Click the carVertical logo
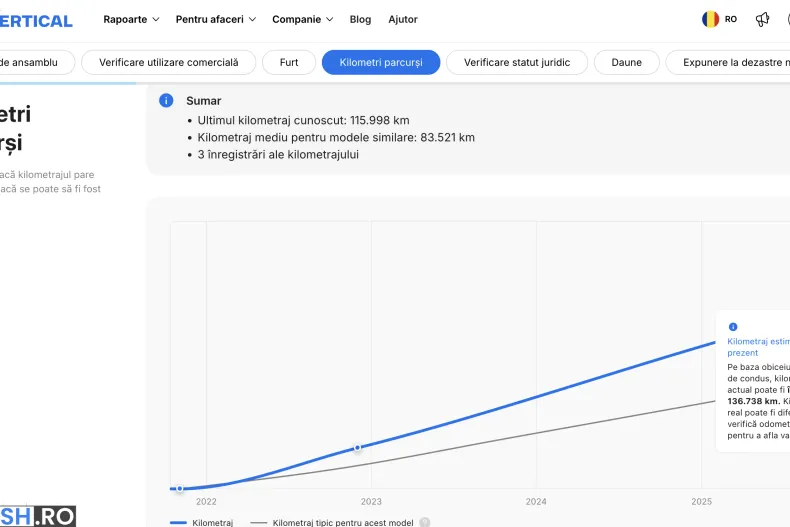The image size is (790, 527). pos(36,21)
